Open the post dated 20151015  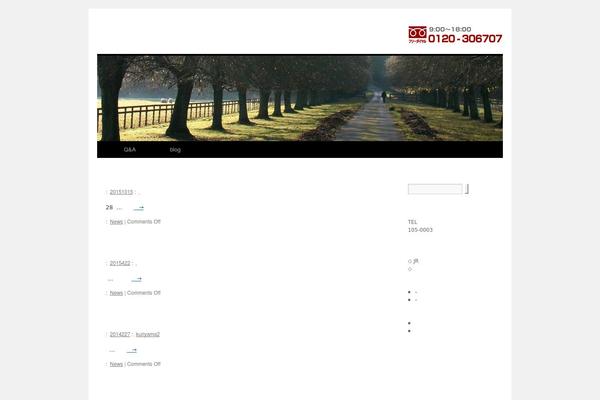[121, 192]
